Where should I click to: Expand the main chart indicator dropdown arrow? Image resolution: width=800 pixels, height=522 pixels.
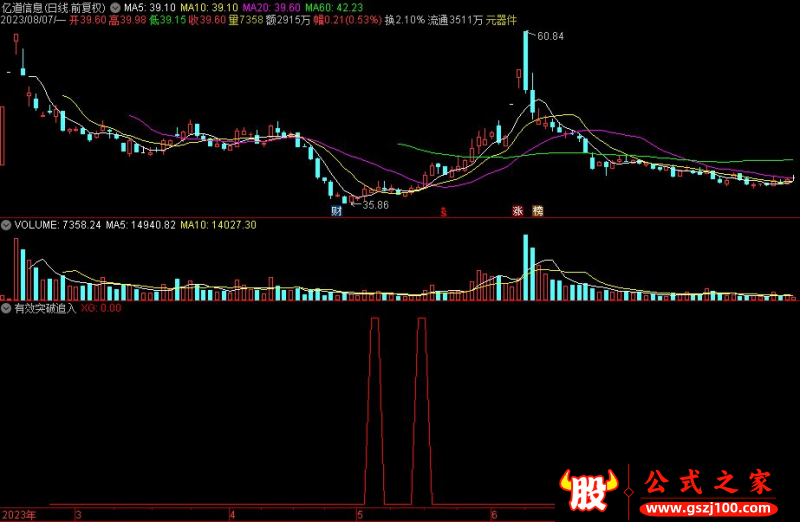(115, 8)
